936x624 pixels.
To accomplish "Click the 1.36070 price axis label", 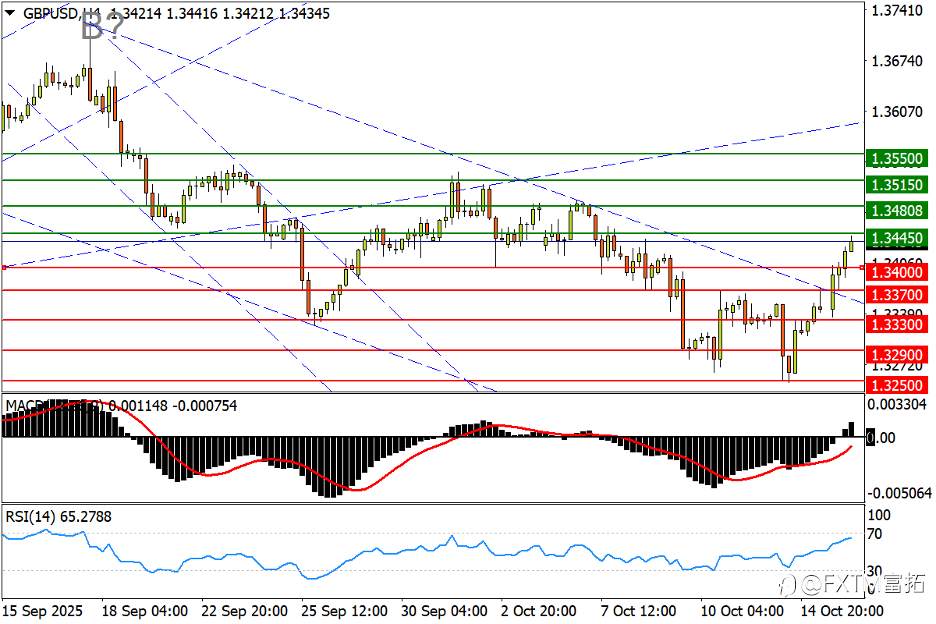I will coord(897,112).
